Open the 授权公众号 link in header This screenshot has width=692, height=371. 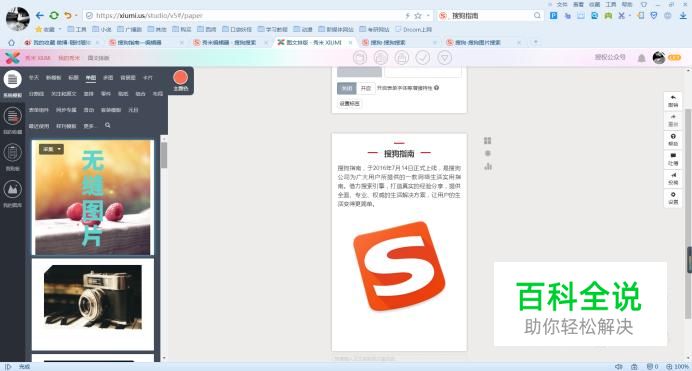click(610, 57)
